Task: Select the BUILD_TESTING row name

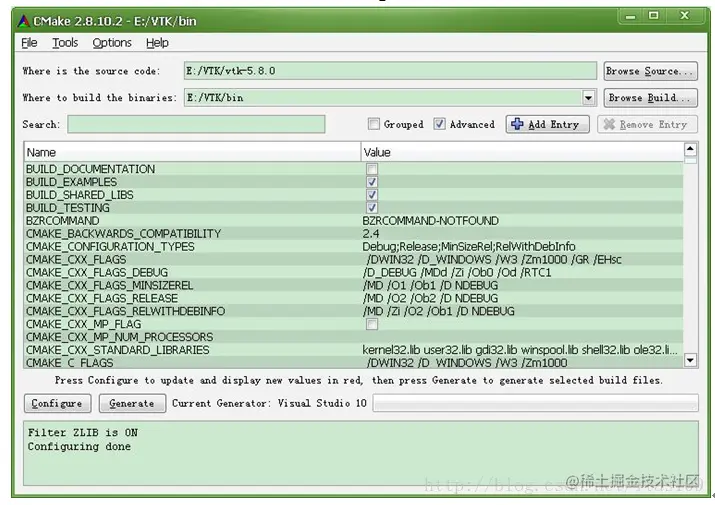Action: point(67,208)
